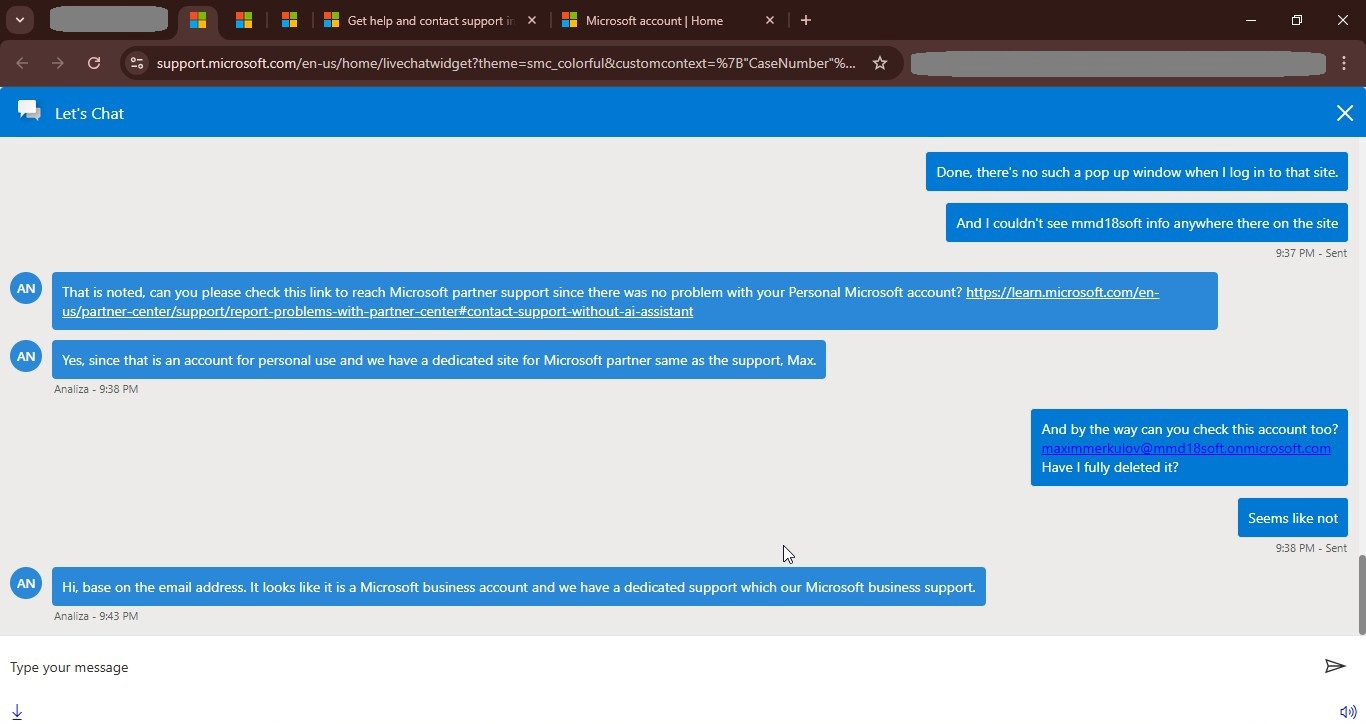Click the address bar URL

pos(506,63)
